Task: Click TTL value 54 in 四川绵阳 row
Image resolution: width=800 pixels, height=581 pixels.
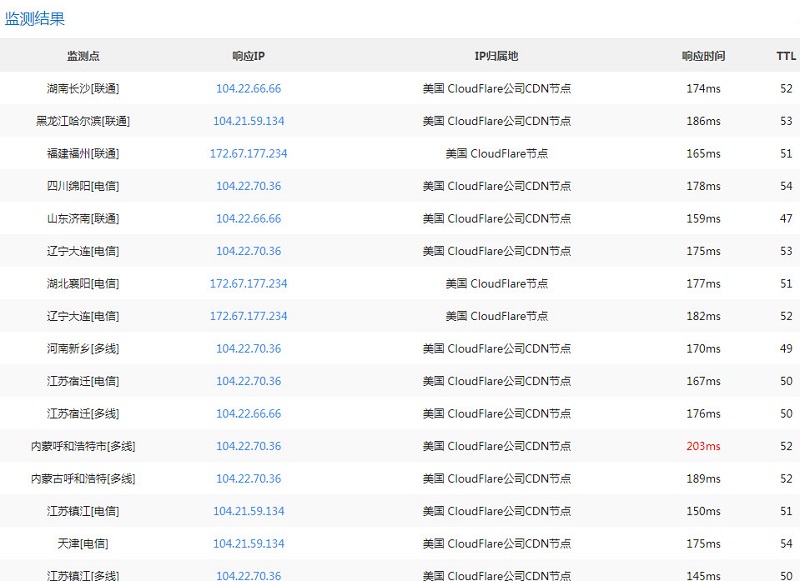Action: [x=786, y=186]
